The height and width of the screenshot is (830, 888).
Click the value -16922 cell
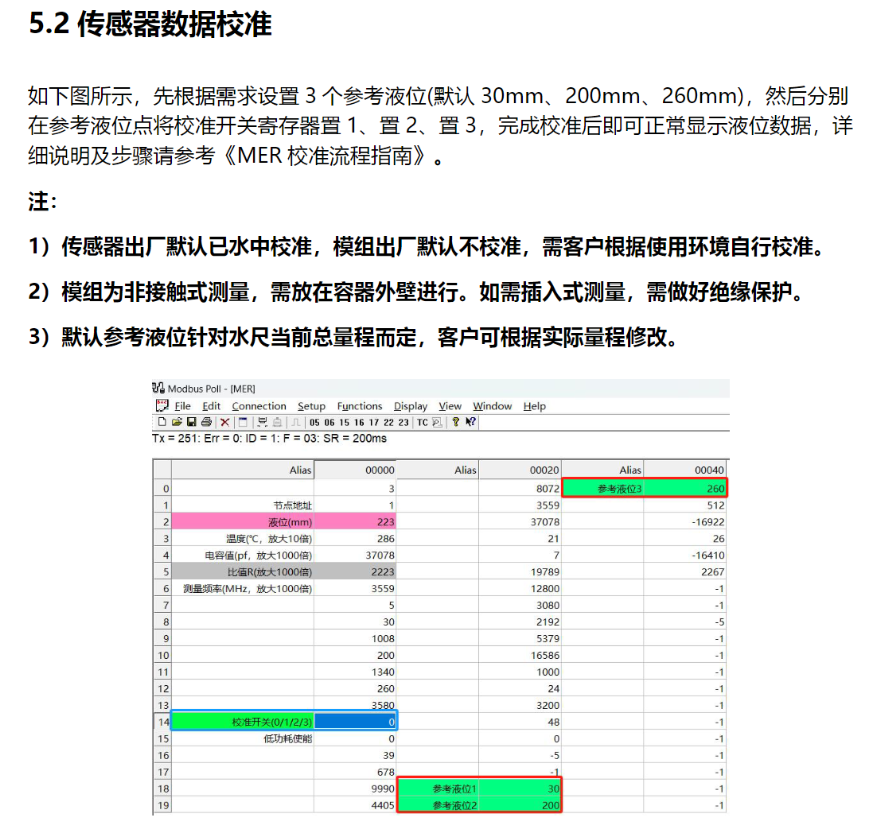click(x=684, y=521)
